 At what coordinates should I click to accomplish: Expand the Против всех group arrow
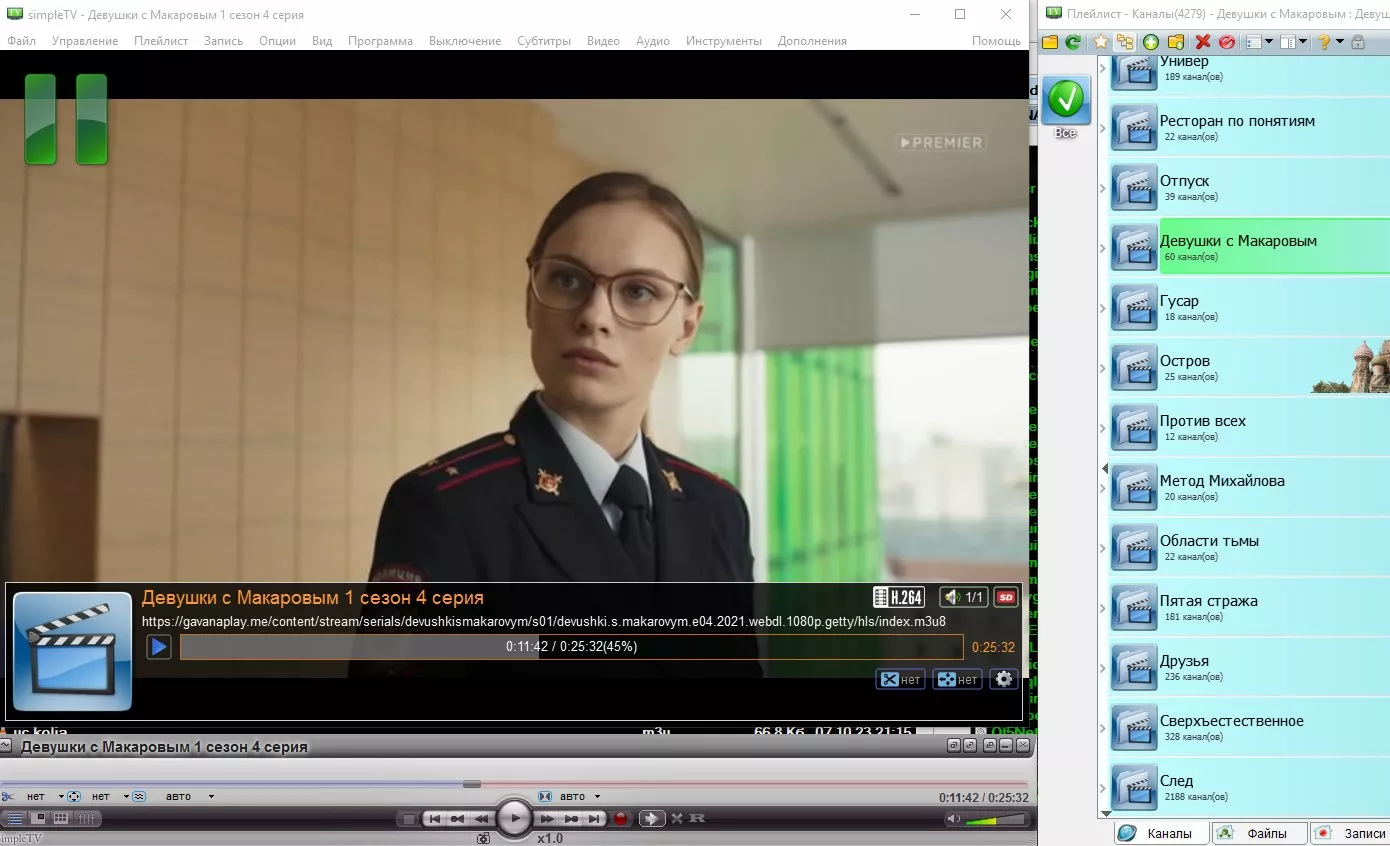tap(1103, 429)
